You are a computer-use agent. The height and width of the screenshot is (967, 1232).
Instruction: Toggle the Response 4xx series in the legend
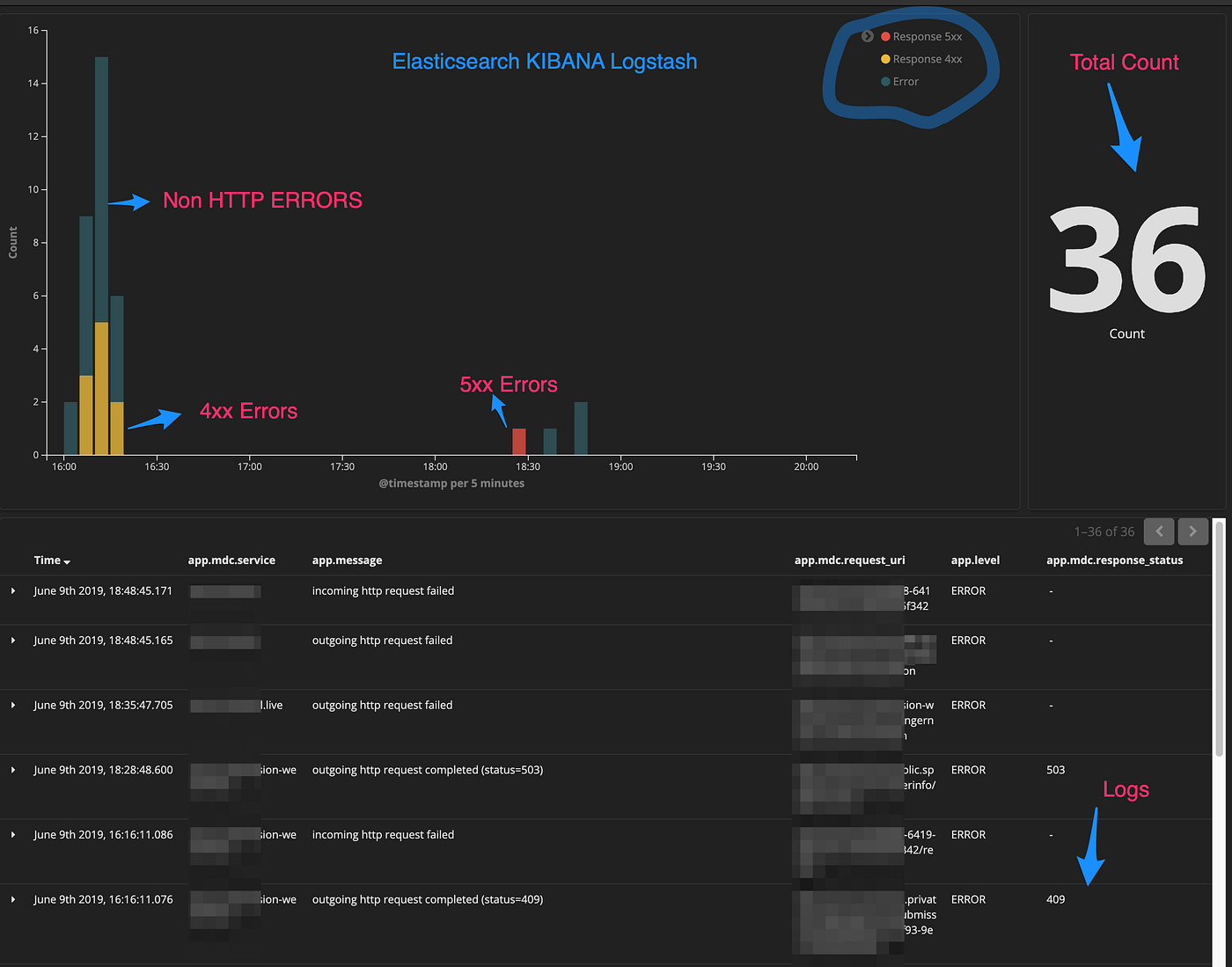click(x=927, y=59)
